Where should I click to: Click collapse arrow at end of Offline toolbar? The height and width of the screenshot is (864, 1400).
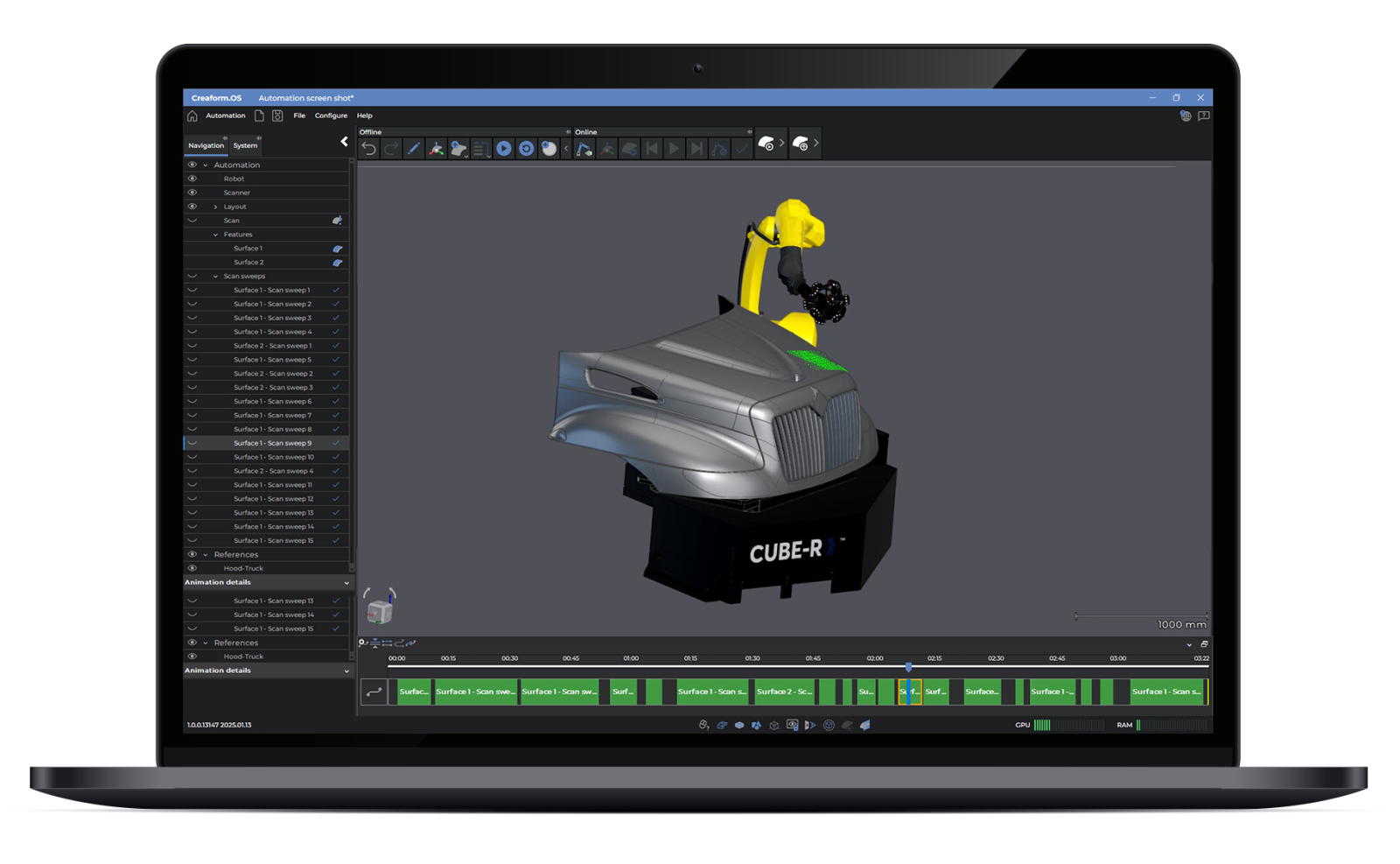[566, 149]
